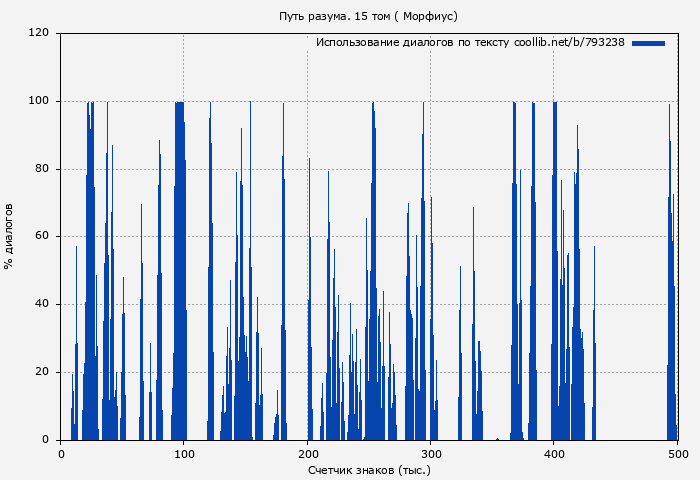Click the 60 tick label on the y-axis

(x=42, y=236)
